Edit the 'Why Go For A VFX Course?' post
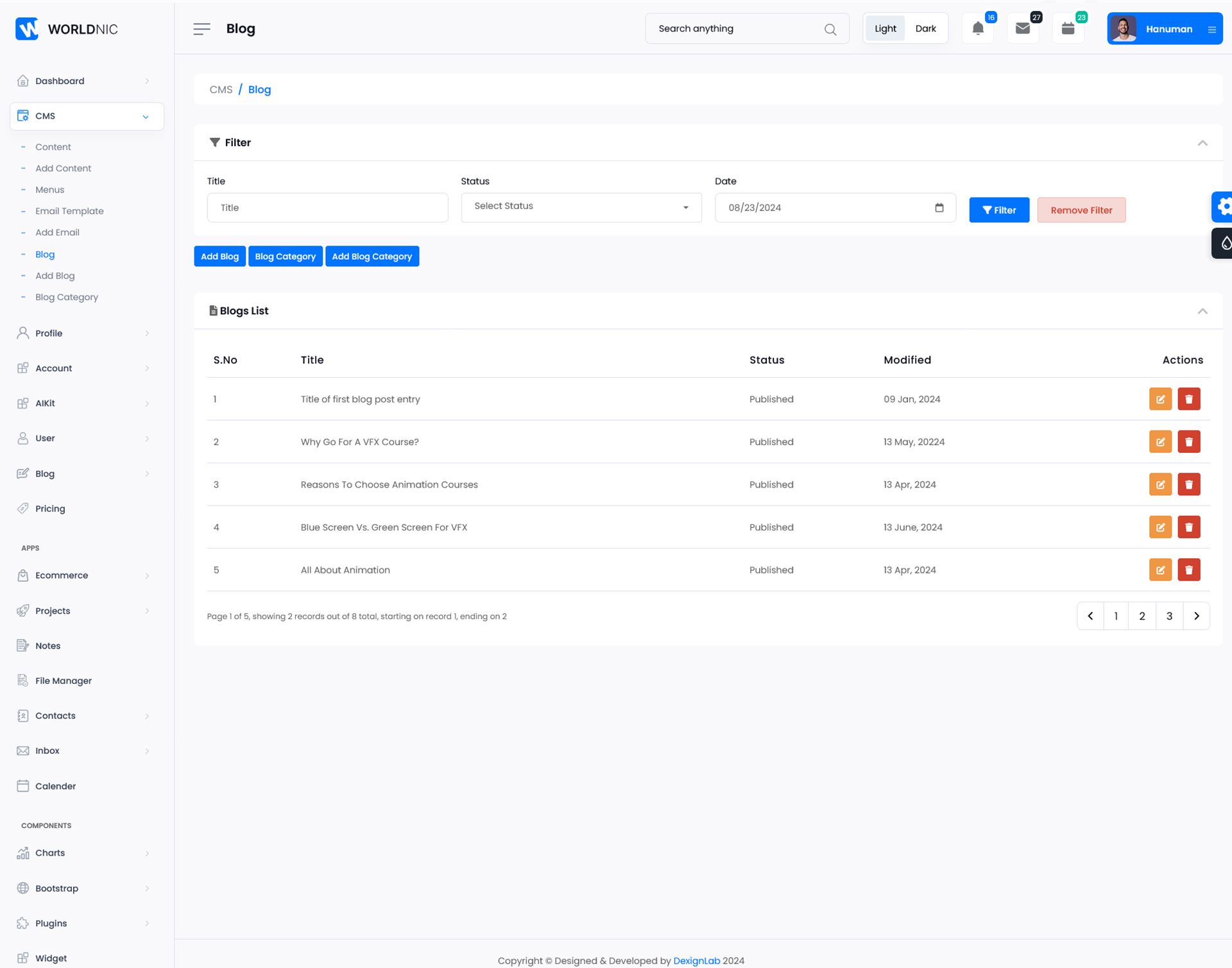This screenshot has width=1232, height=968. 1160,442
